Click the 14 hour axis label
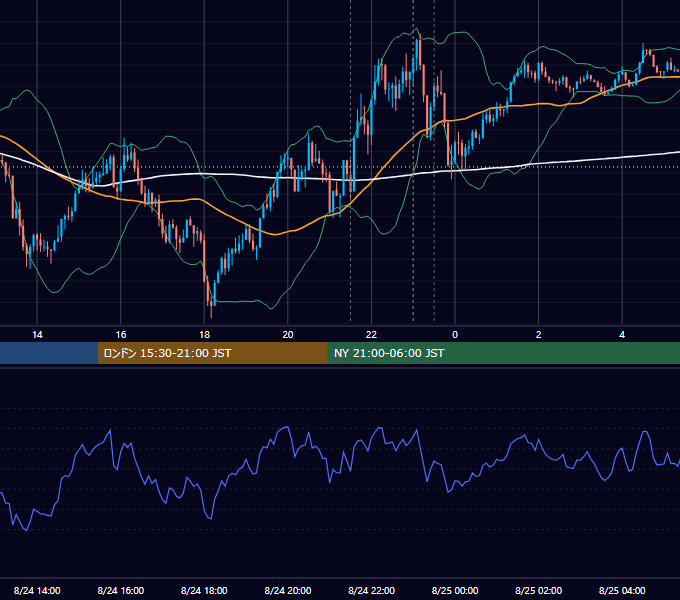Screen dimensions: 680x600 [37, 335]
